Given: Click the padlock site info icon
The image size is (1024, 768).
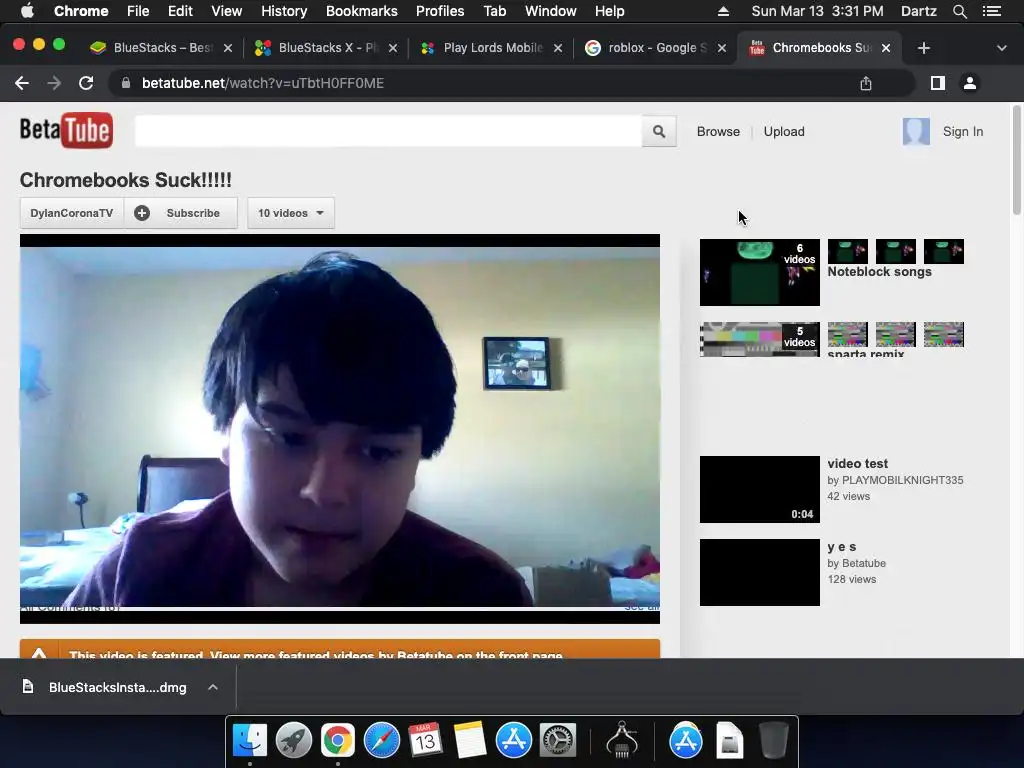Looking at the screenshot, I should pyautogui.click(x=126, y=83).
